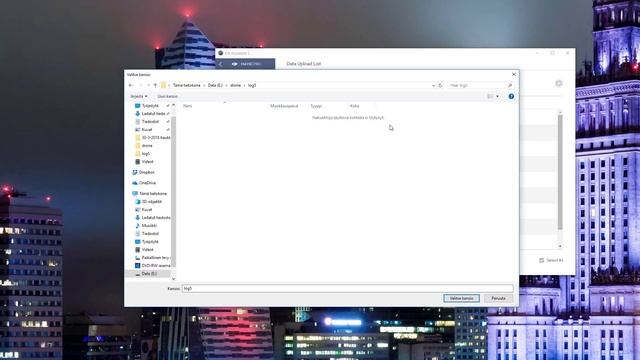The height and width of the screenshot is (360, 640).
Task: Click the settings gear in DJI Assistant window
Action: [559, 83]
